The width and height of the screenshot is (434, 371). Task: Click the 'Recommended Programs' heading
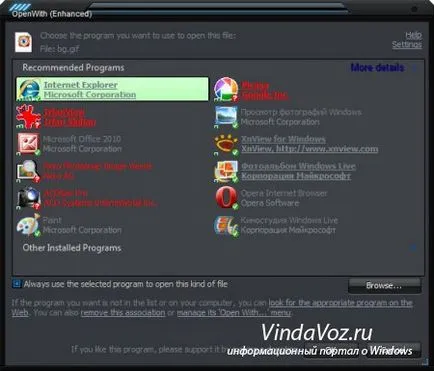73,67
